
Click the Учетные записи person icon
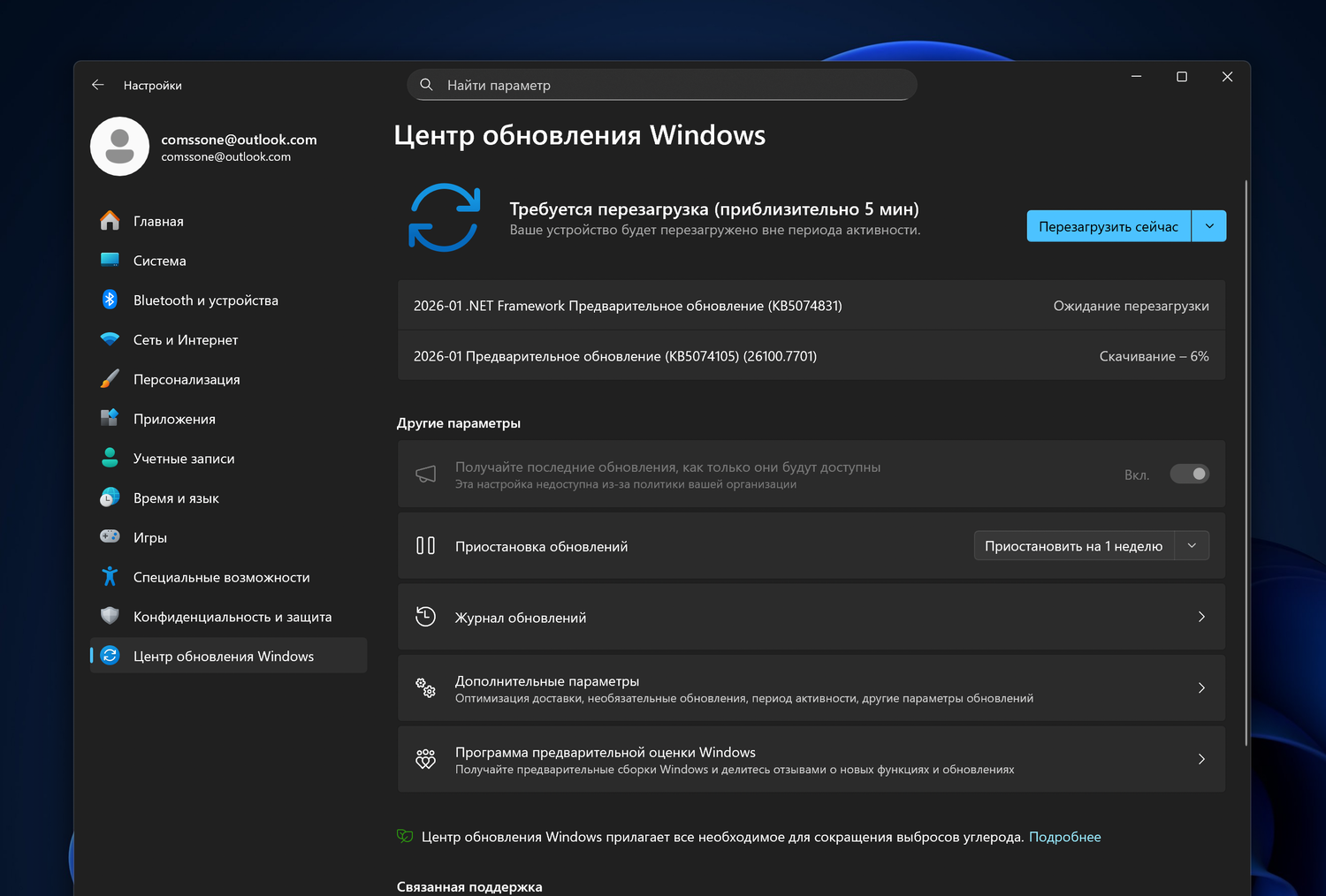point(110,458)
